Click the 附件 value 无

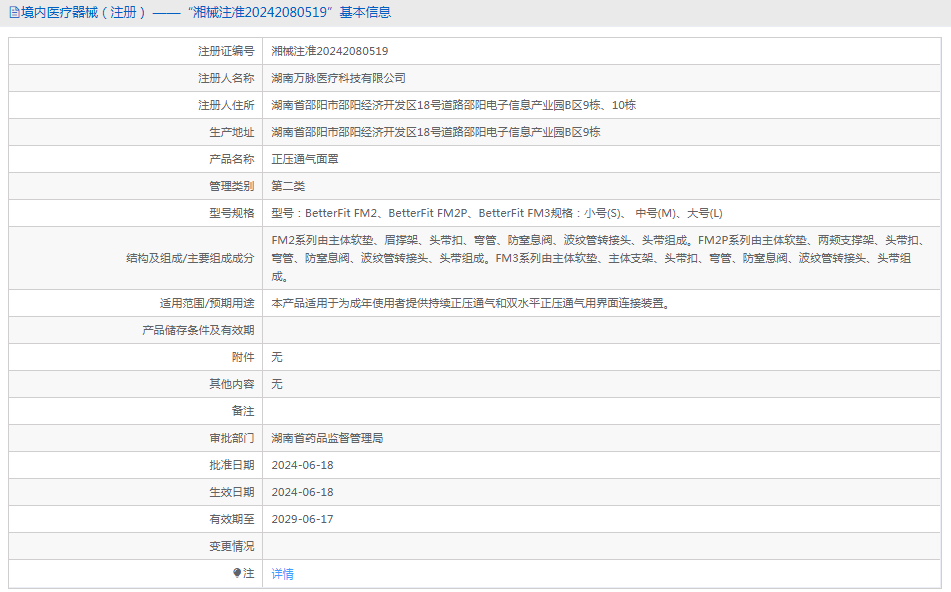pos(277,357)
